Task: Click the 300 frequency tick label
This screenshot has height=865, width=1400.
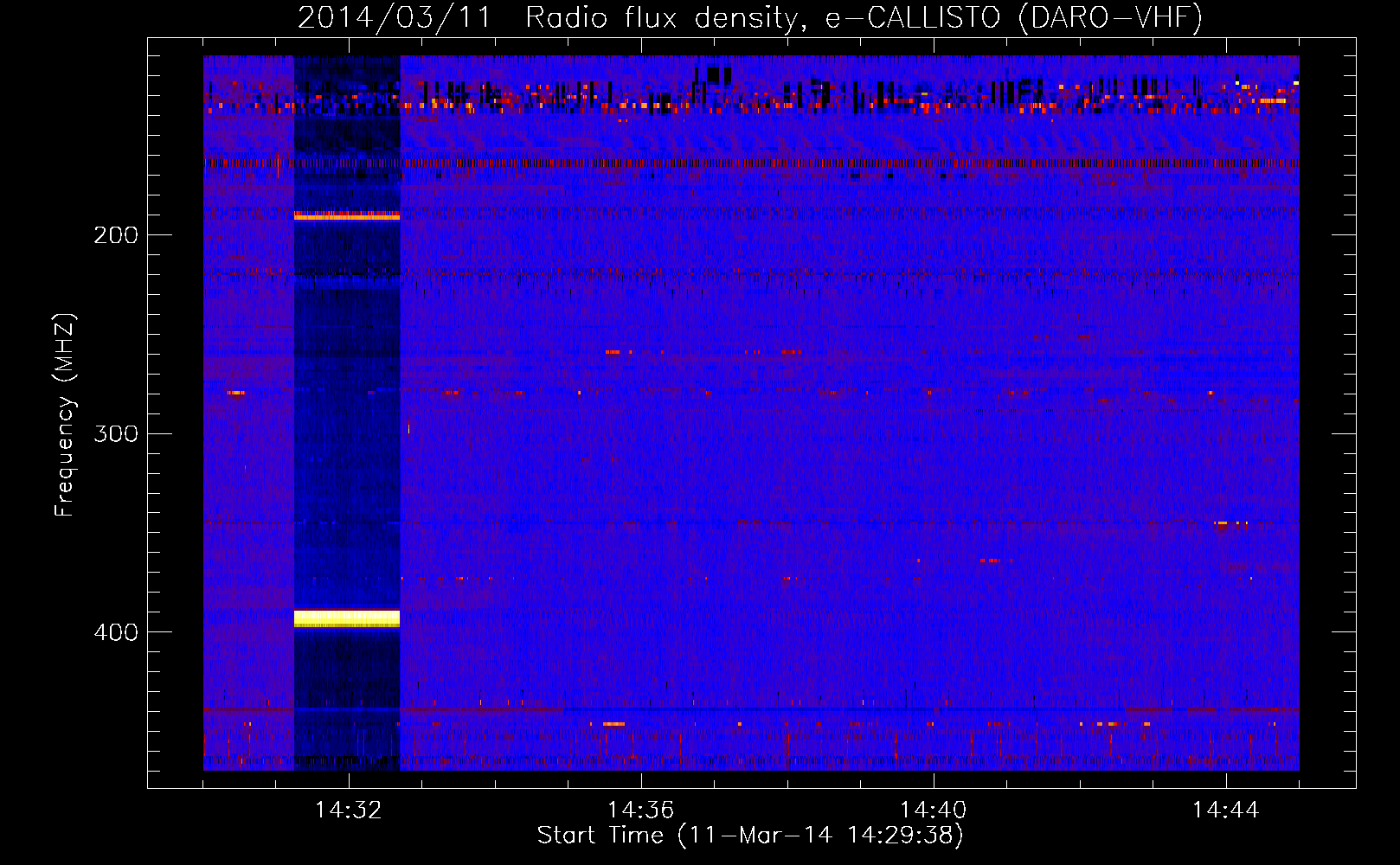Action: (x=116, y=433)
